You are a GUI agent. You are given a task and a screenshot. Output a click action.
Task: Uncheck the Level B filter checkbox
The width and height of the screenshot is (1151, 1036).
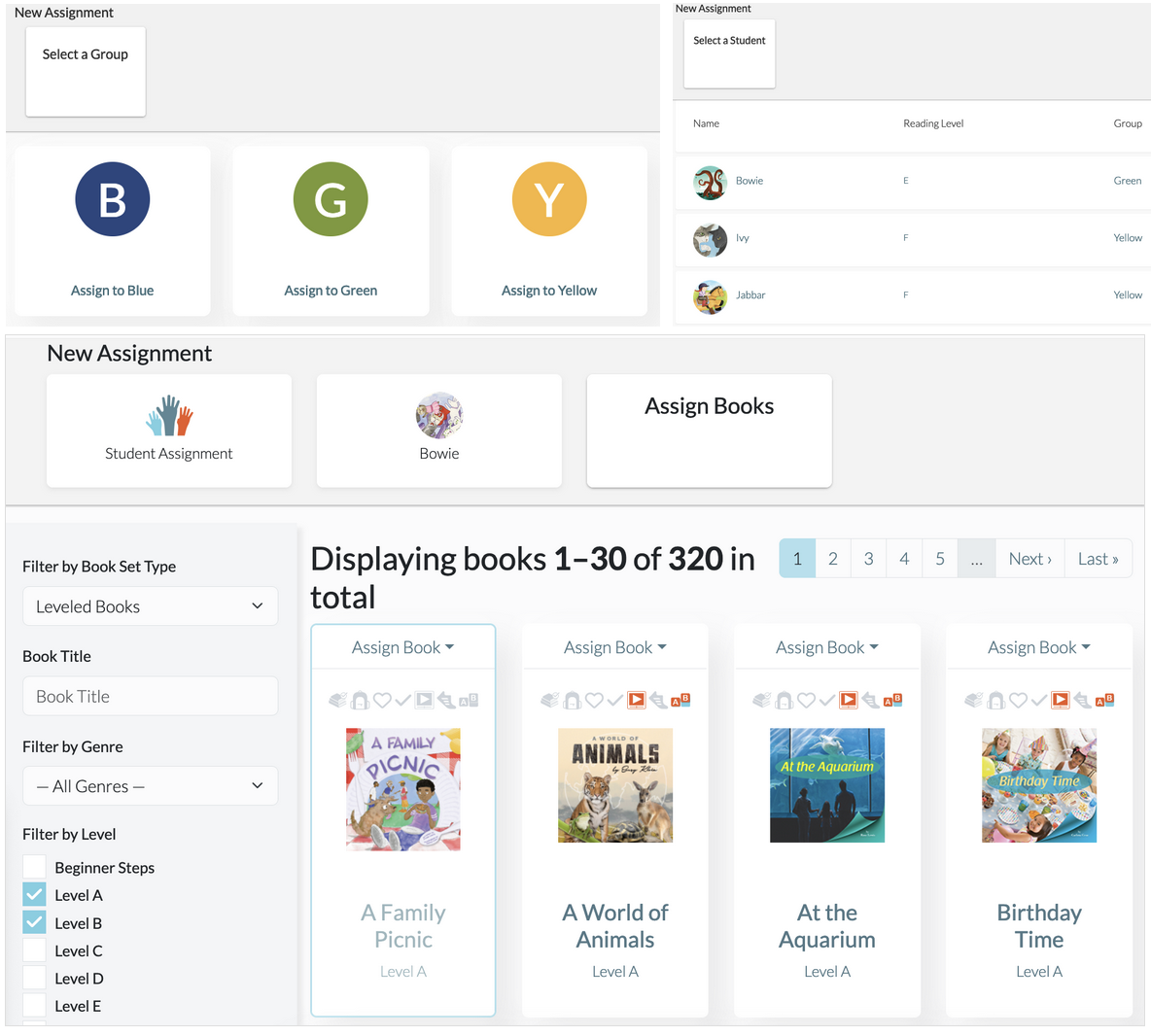click(x=34, y=922)
